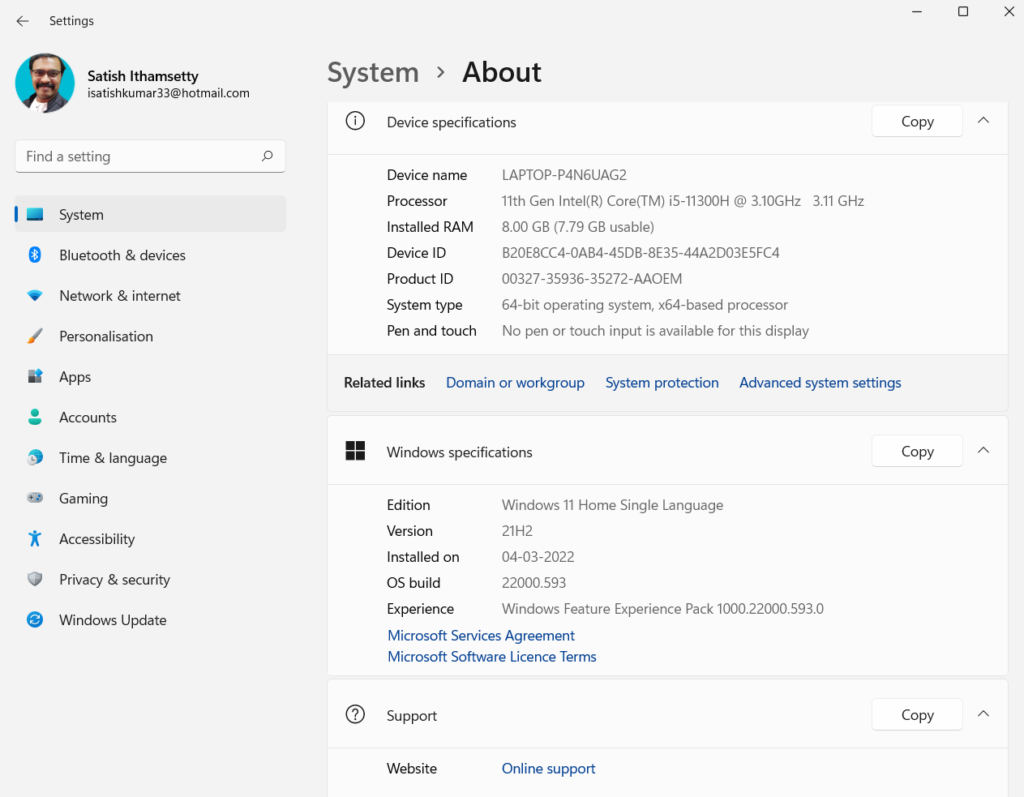
Task: Click the Personalisation paintbrush icon
Action: tap(35, 336)
